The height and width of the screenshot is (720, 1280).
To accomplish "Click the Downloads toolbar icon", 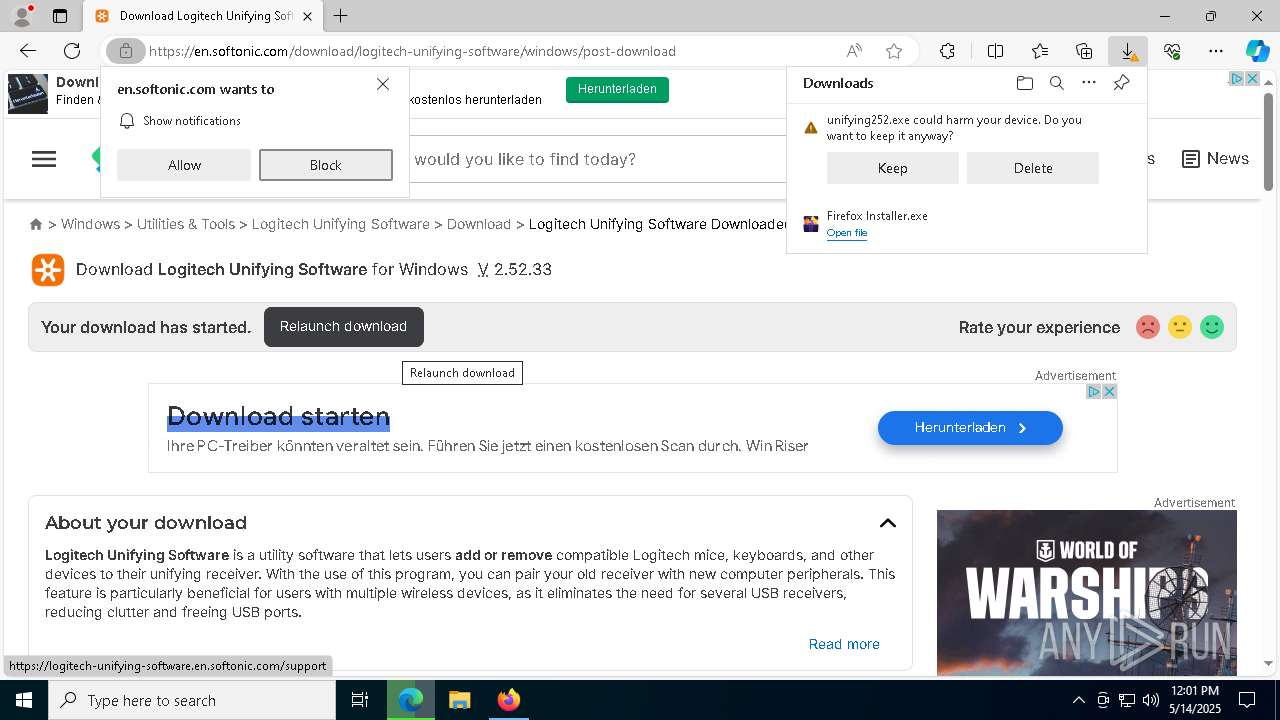I will pyautogui.click(x=1128, y=51).
